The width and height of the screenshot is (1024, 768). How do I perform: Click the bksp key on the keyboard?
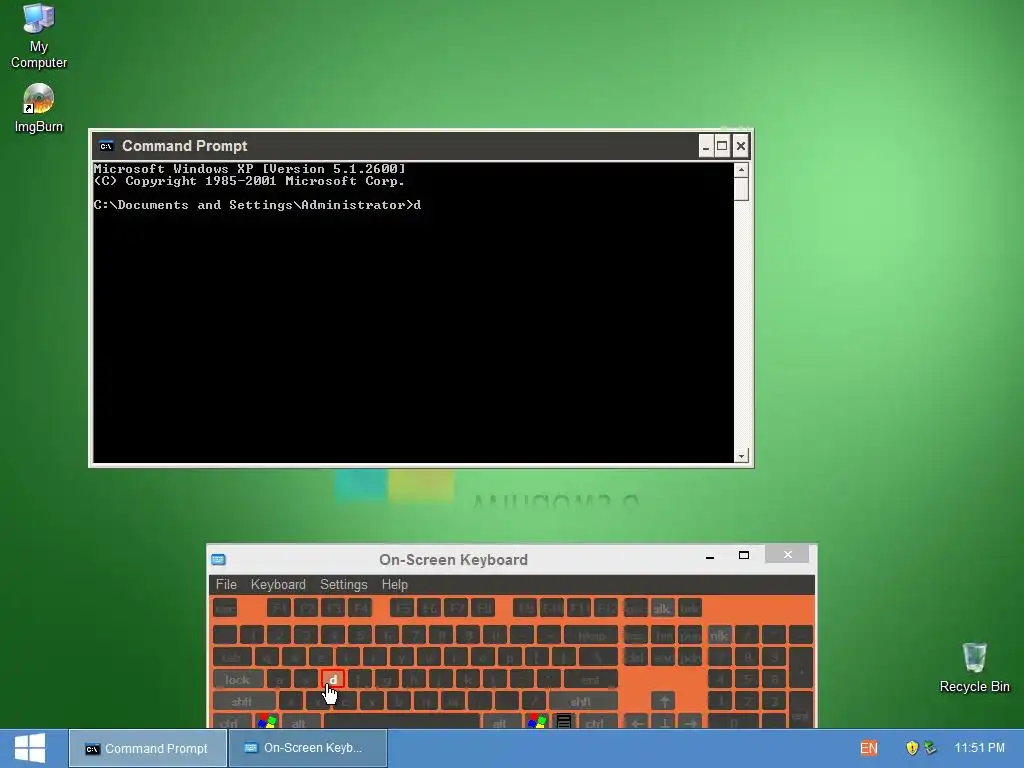point(591,635)
